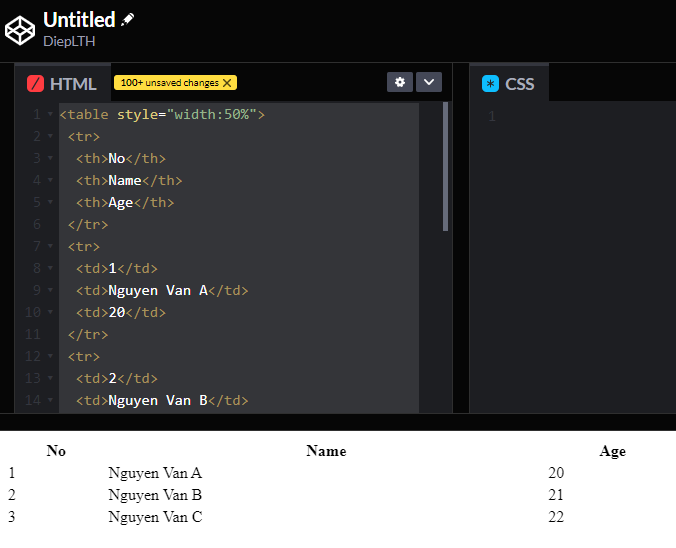Click the Name header in the preview table
Image resolution: width=676 pixels, height=548 pixels.
pos(326,451)
